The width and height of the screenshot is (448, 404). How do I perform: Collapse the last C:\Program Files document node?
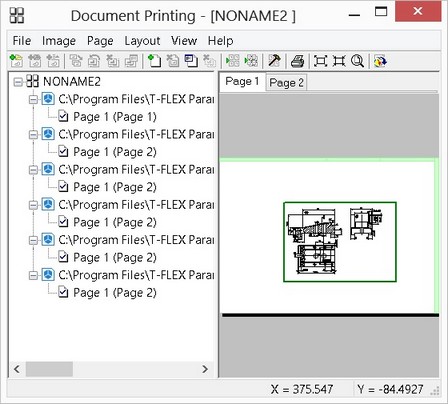[33, 275]
